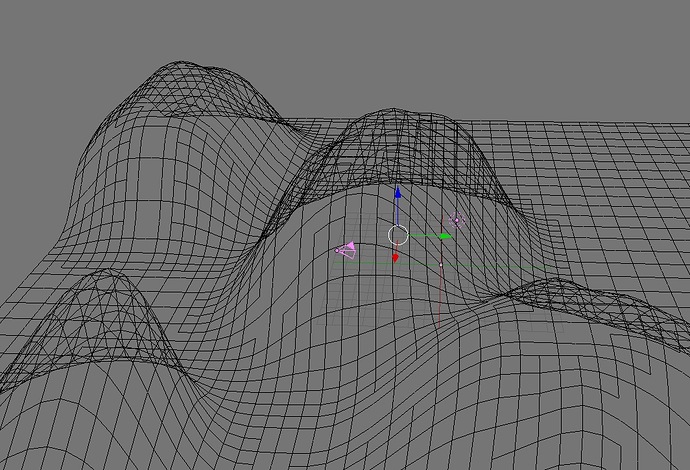Image resolution: width=690 pixels, height=470 pixels.
Task: Select the pink dotted lamp object
Action: (x=457, y=220)
